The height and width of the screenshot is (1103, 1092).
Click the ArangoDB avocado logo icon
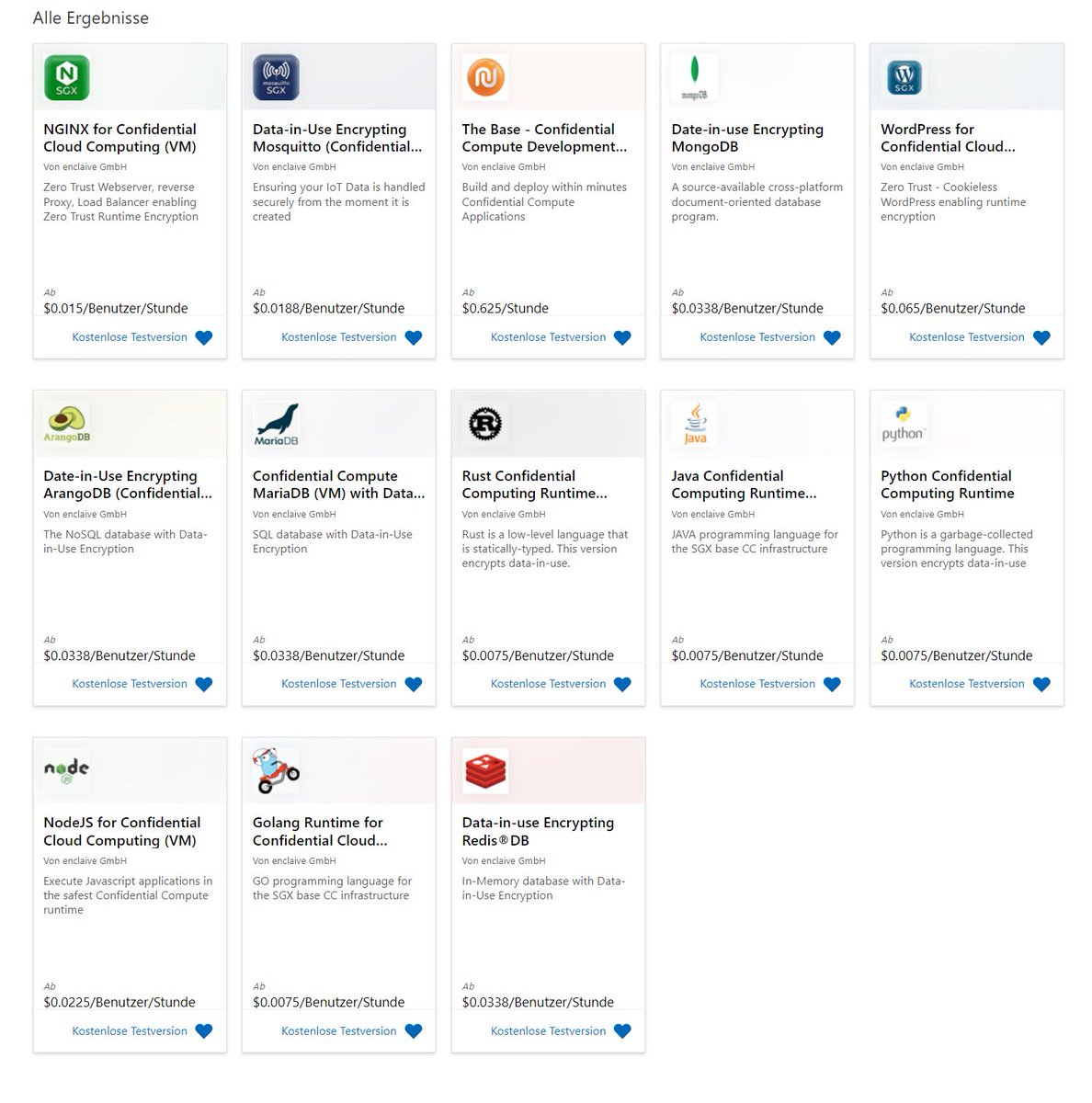click(x=67, y=424)
